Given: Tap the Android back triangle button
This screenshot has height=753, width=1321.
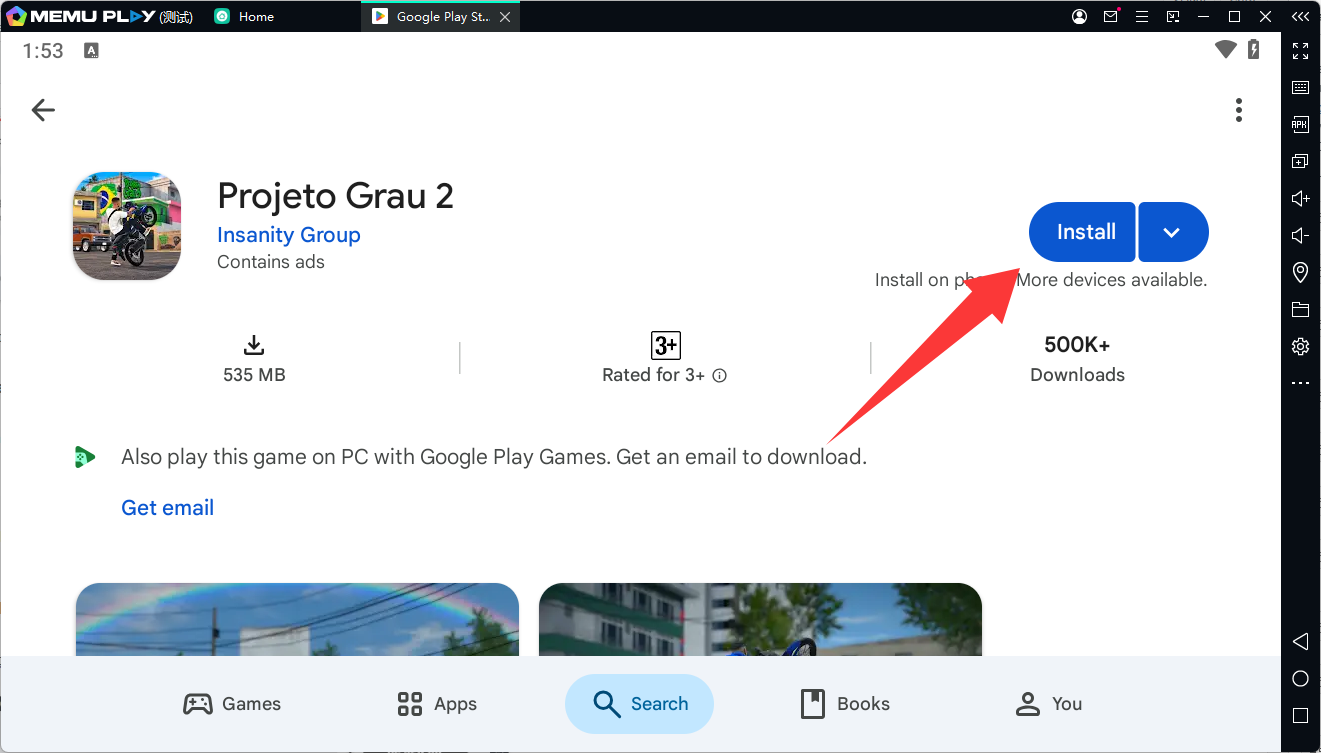Looking at the screenshot, I should tap(1301, 641).
